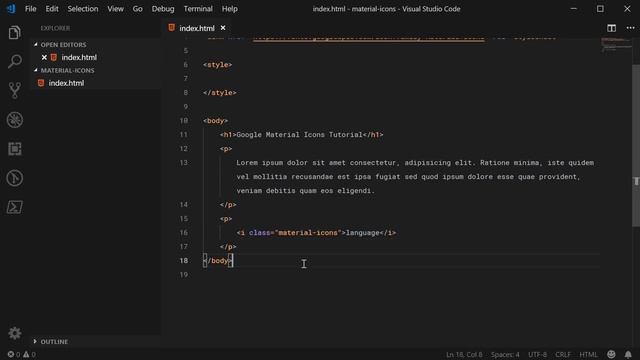
Task: Open the Extensions view
Action: 14,149
